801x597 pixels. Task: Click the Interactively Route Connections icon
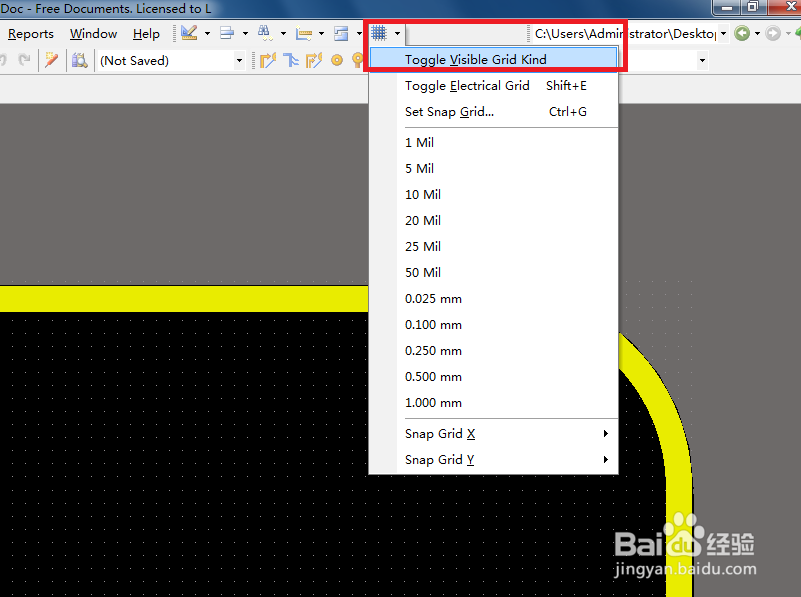[268, 60]
